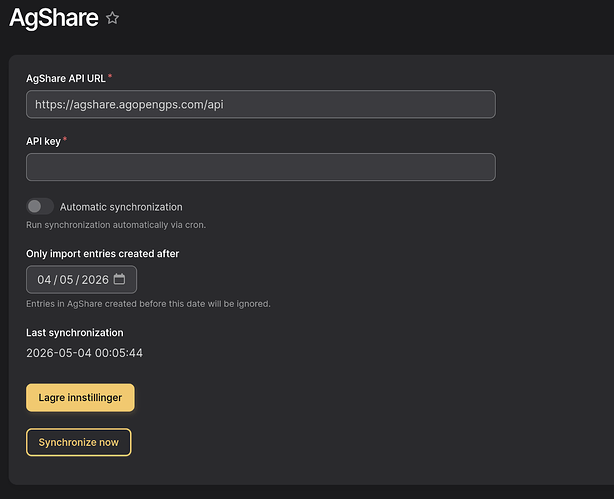Click 'Run synchronization automatically via cron.' hint

pyautogui.click(x=116, y=225)
